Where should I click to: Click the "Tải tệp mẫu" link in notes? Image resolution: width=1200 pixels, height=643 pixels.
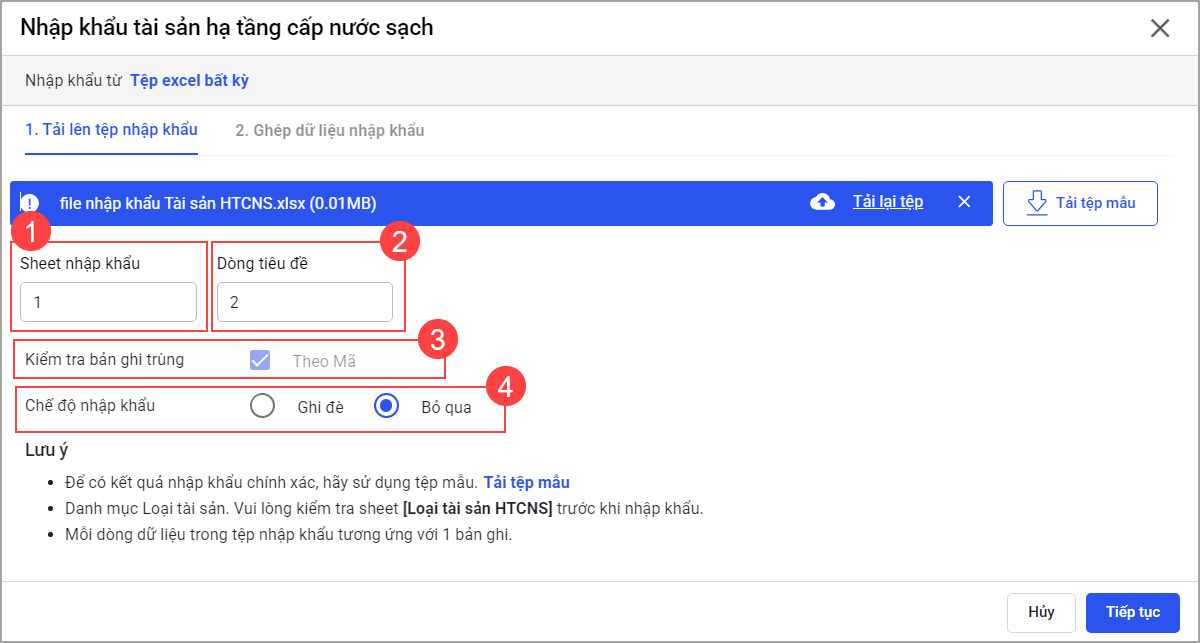tap(526, 482)
